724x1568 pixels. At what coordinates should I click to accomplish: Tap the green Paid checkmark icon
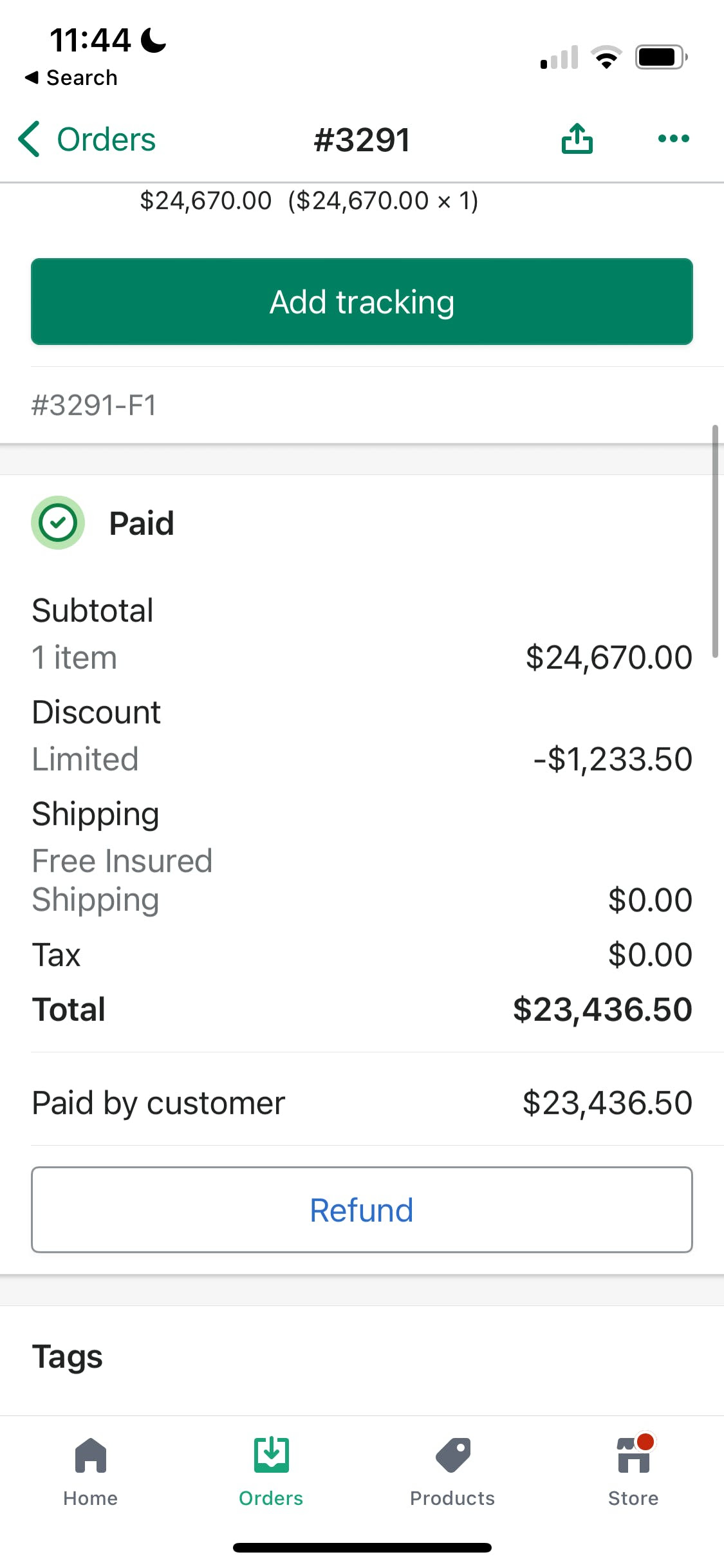(x=58, y=523)
